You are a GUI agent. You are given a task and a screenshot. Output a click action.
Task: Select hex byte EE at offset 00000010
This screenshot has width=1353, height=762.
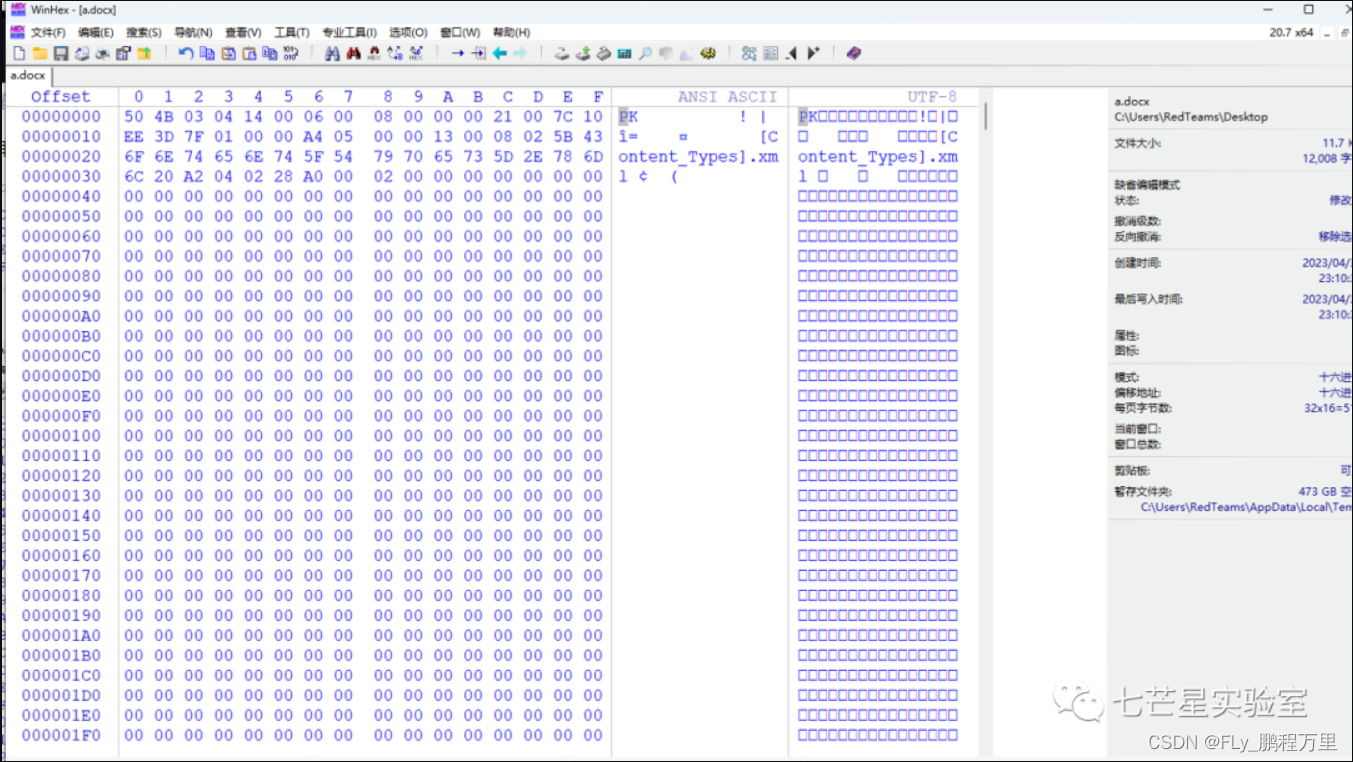point(134,137)
